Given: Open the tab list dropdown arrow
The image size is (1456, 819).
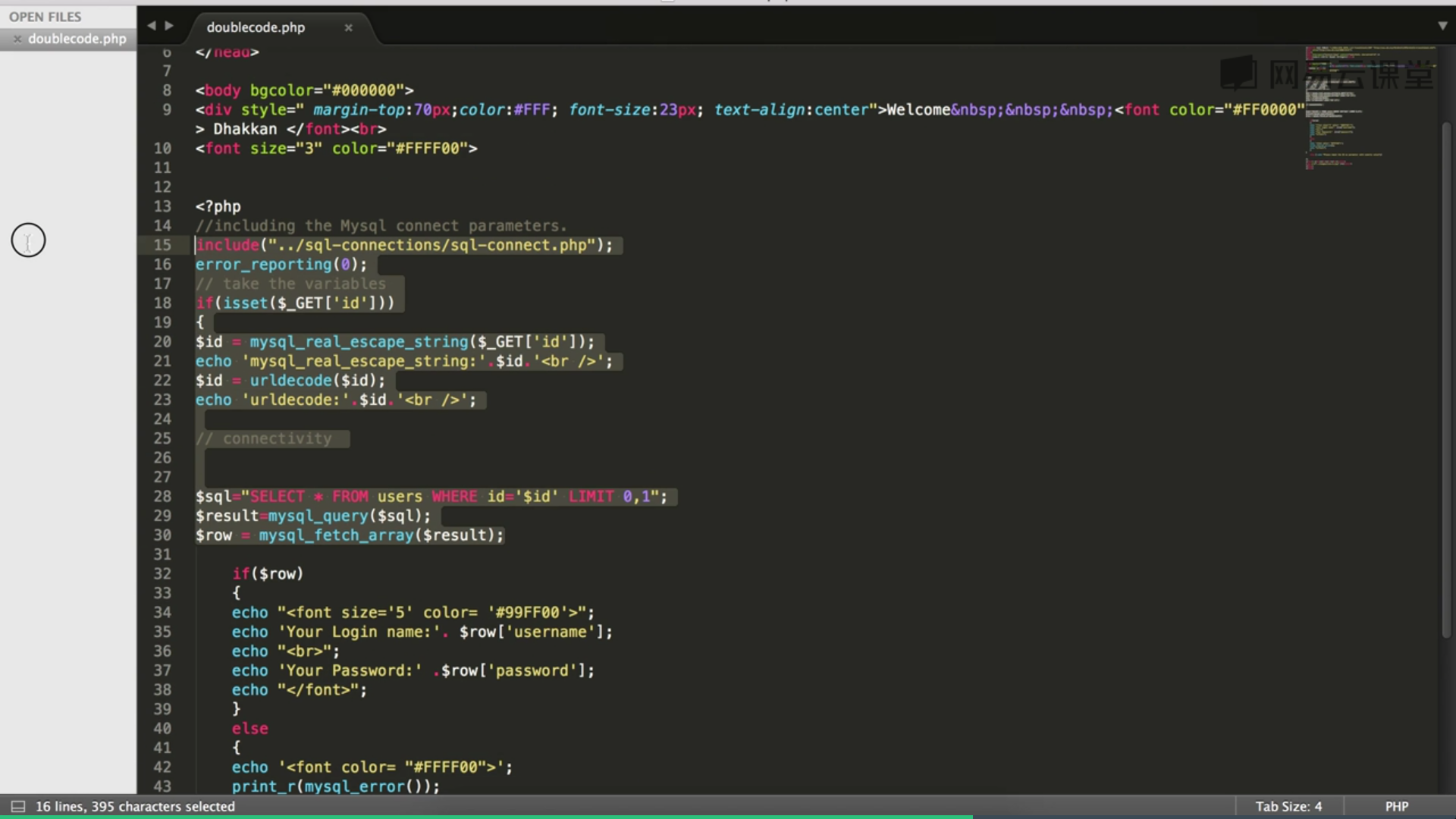Looking at the screenshot, I should [1442, 26].
